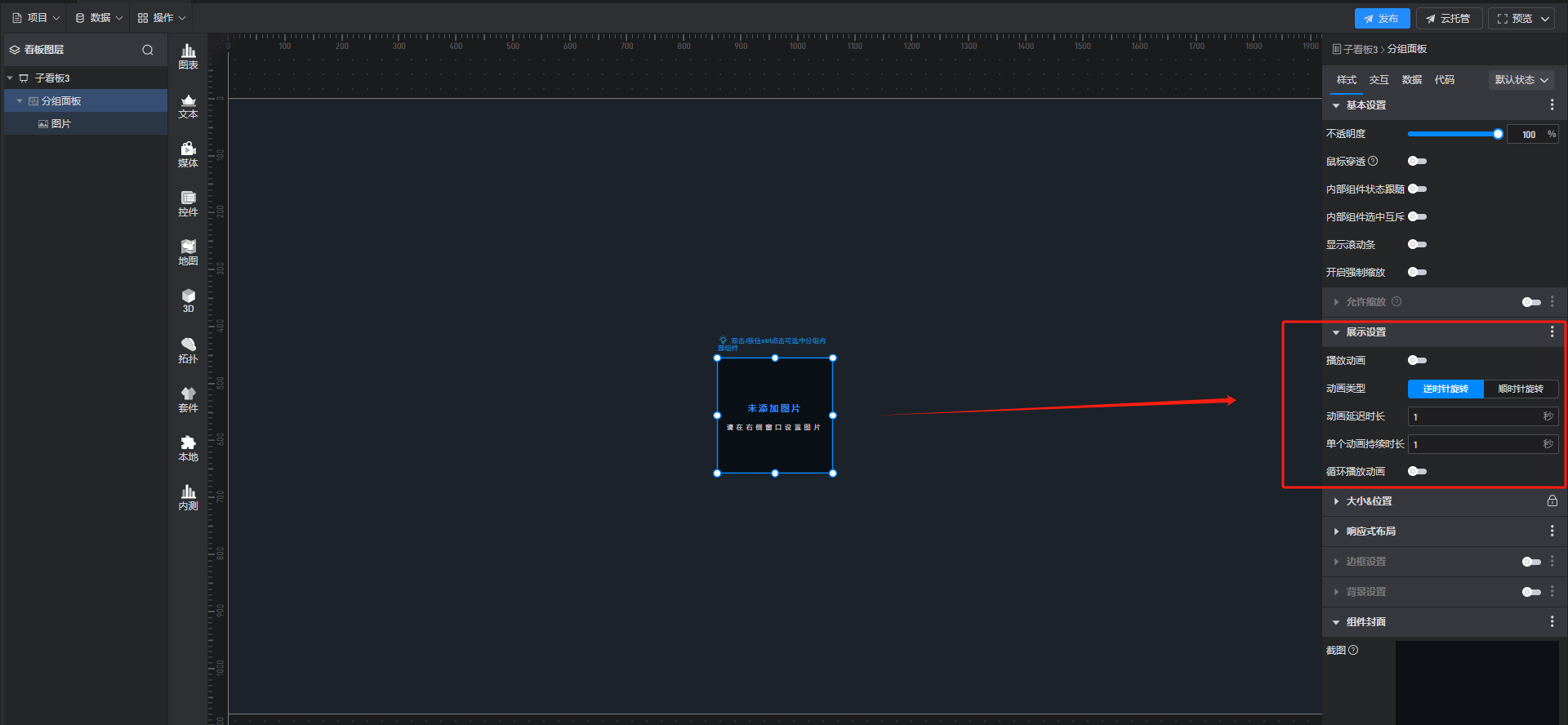1568x725 pixels.
Task: Switch to the 交互 tab
Action: tap(1379, 80)
